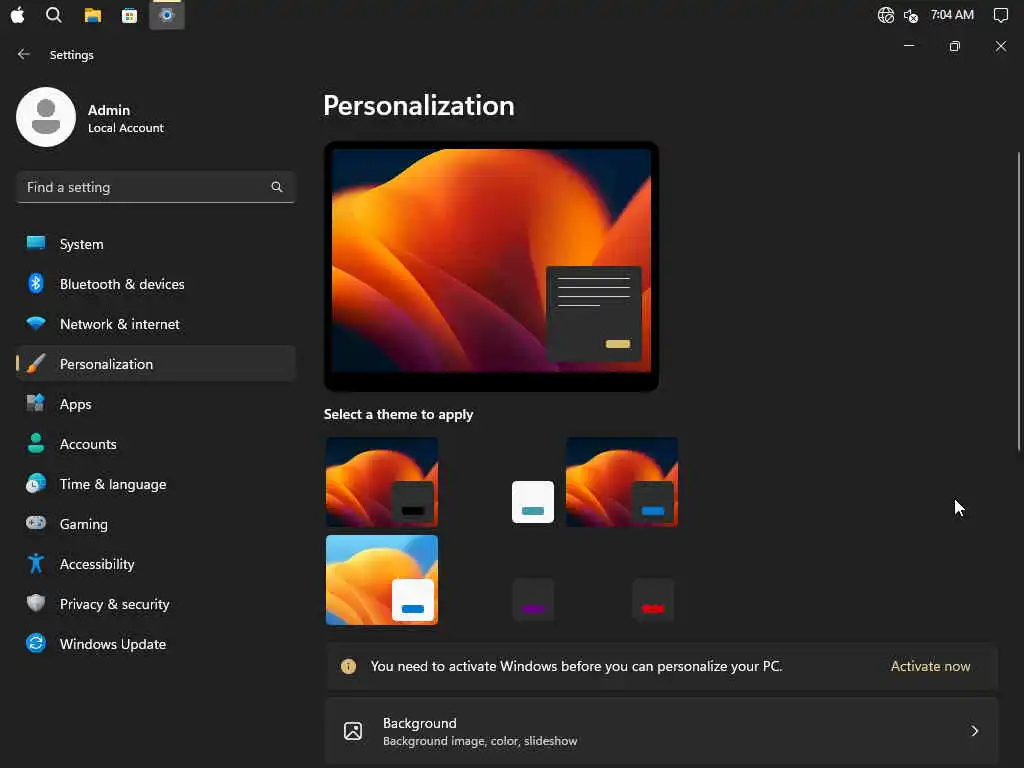Click the Settings page vertical scrollbar
The image size is (1024, 768).
1019,300
